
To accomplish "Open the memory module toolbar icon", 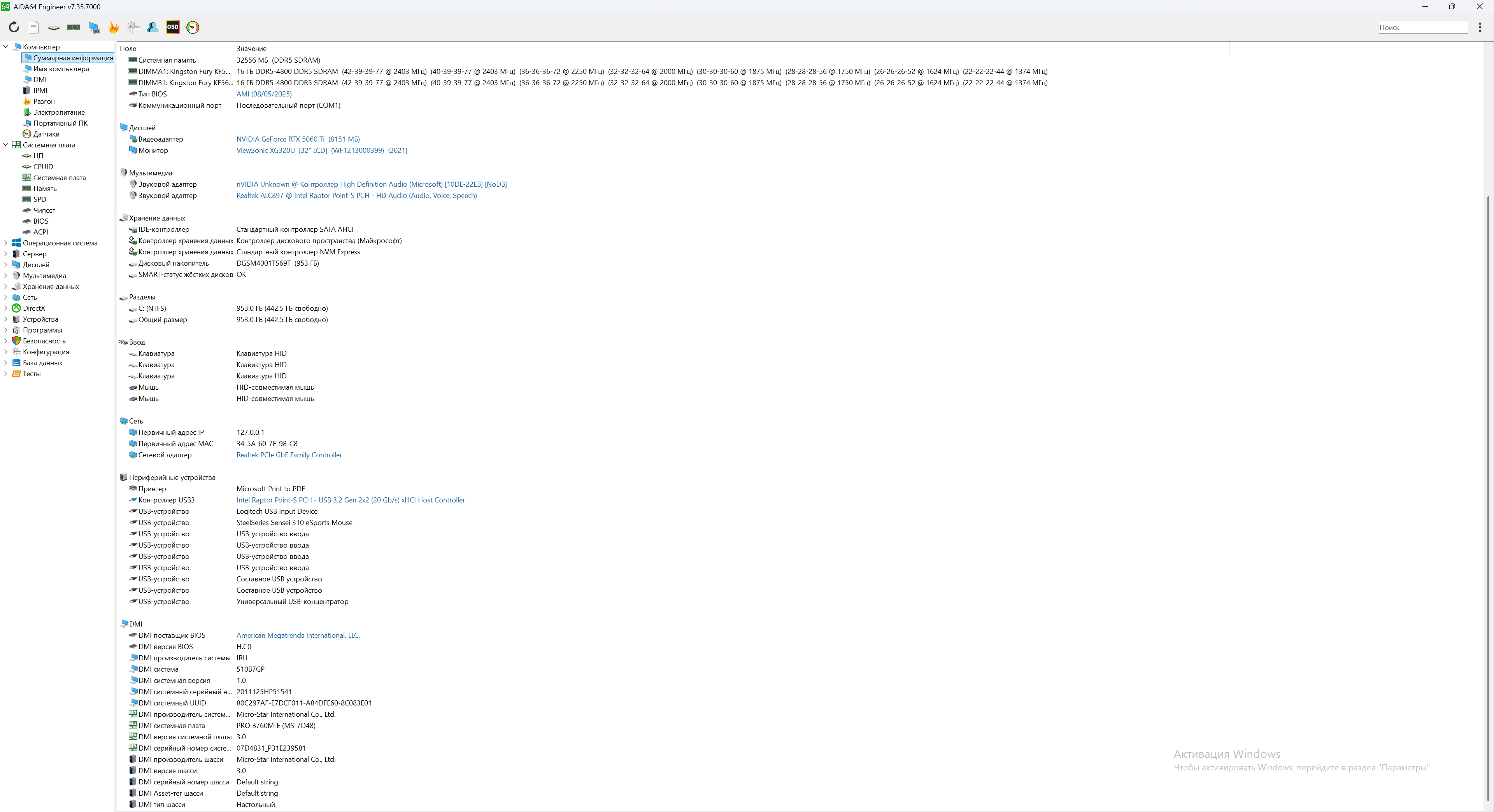I will (74, 27).
